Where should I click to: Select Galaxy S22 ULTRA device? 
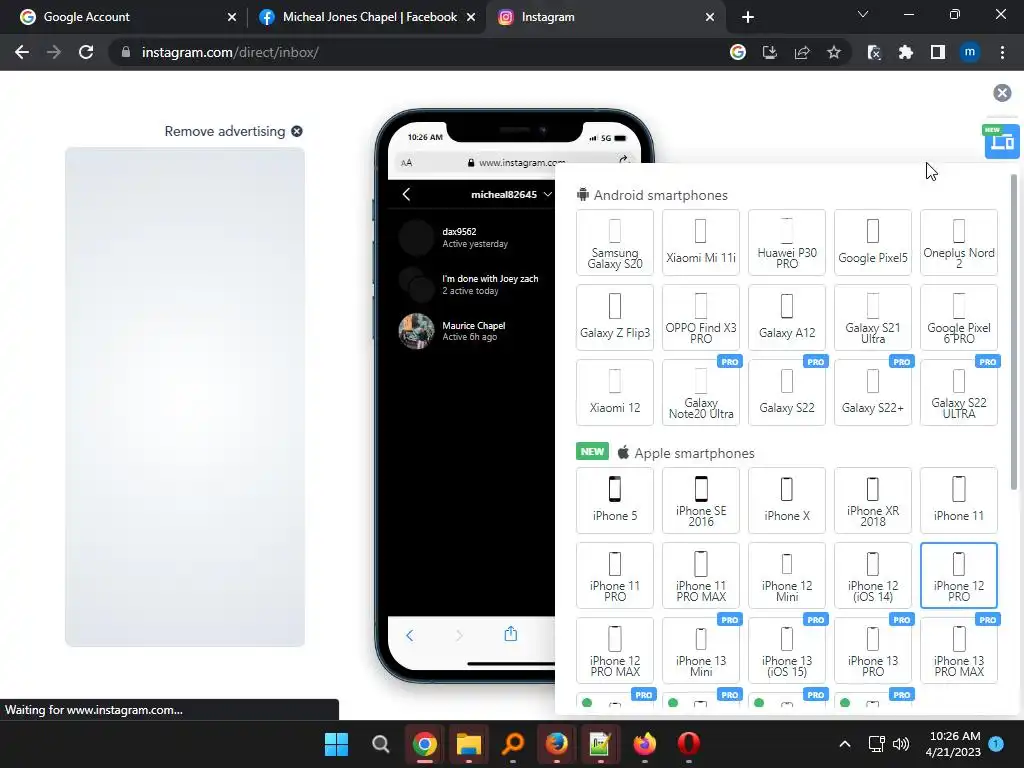pos(959,392)
